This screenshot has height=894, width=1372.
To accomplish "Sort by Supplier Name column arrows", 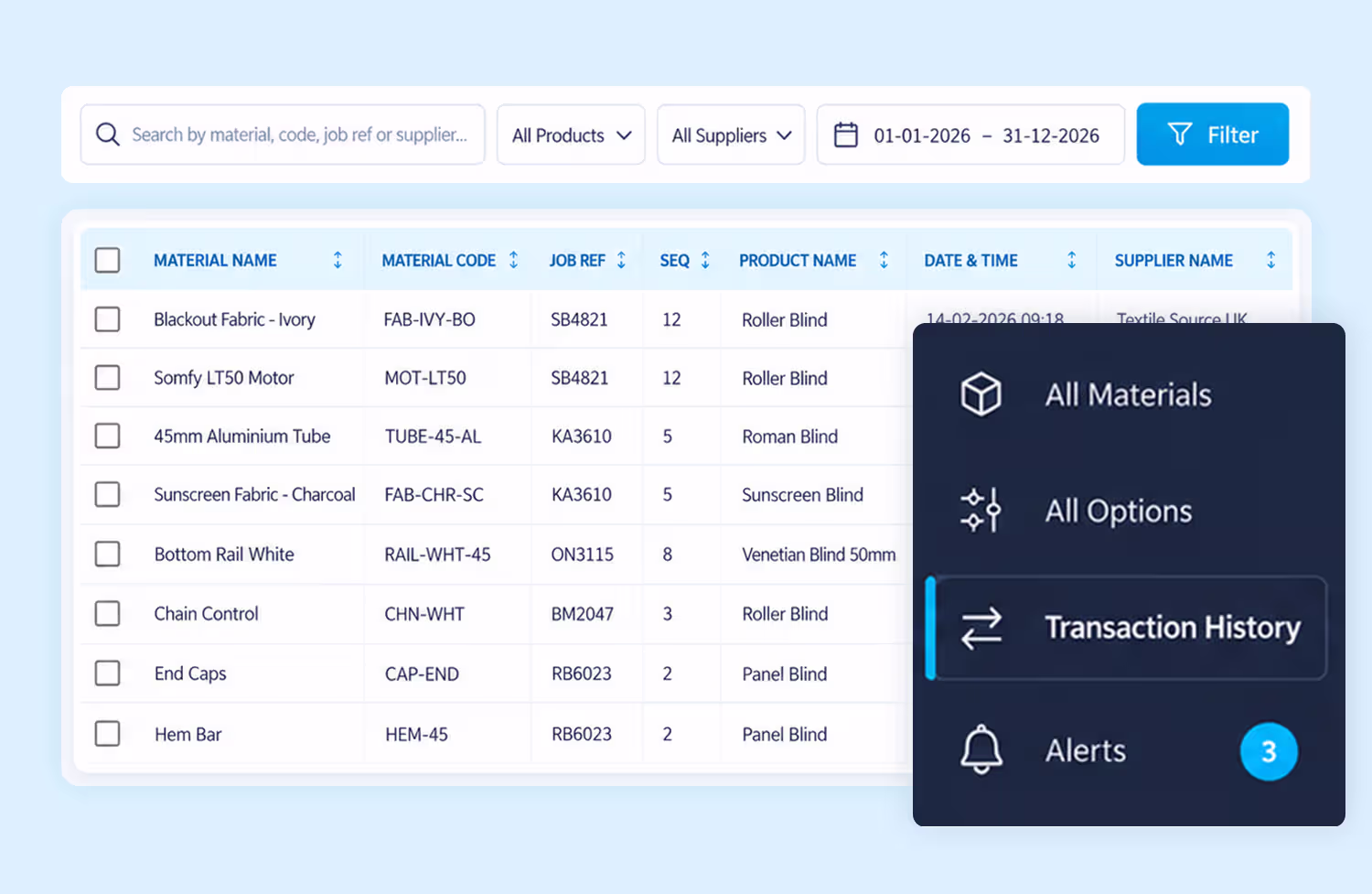I will click(1270, 260).
